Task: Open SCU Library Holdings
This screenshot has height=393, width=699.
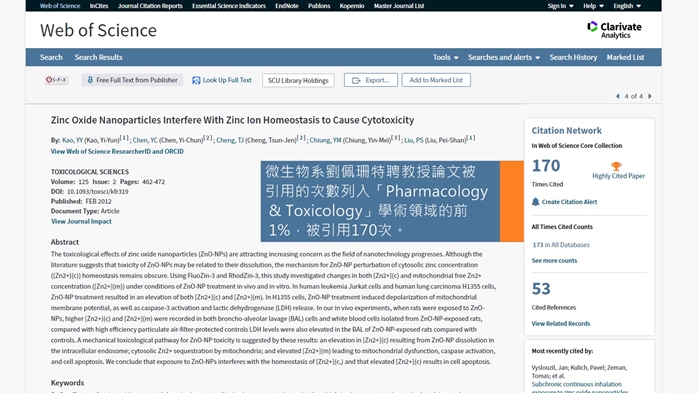Action: click(298, 80)
